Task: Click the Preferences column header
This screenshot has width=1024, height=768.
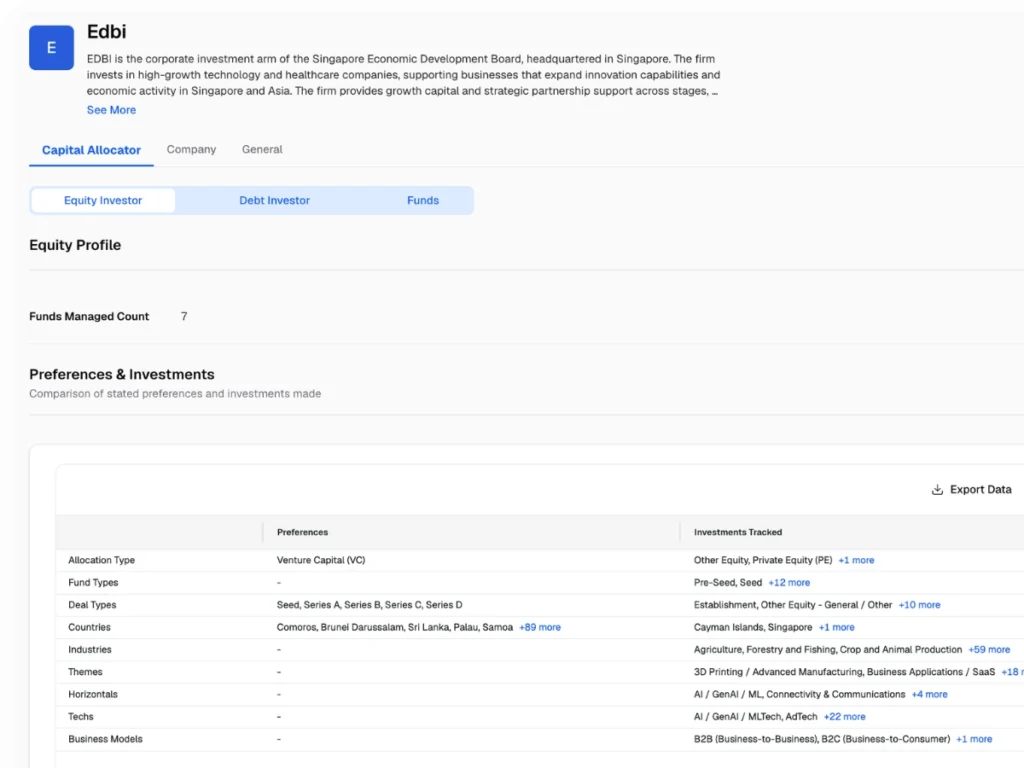Action: tap(302, 532)
